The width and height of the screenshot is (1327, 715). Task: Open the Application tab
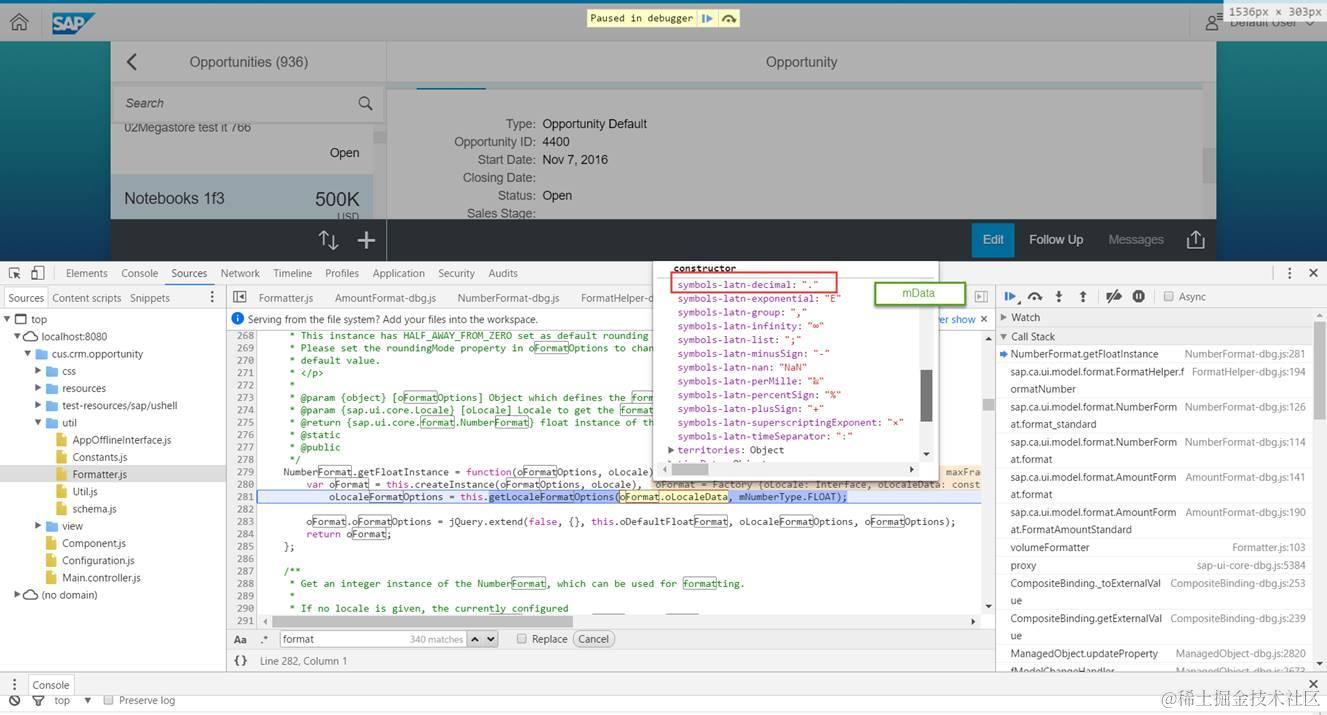coord(398,273)
